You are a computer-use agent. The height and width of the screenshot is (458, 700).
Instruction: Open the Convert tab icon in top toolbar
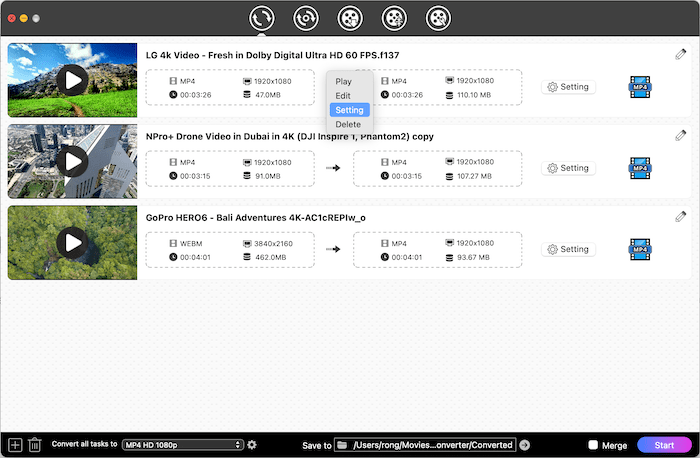point(262,17)
